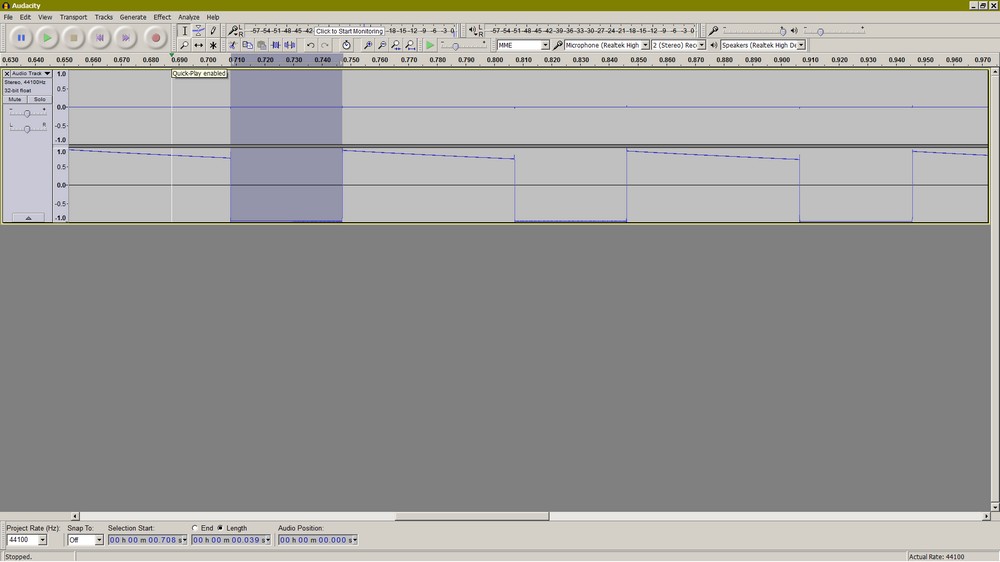The width and height of the screenshot is (1000, 562).
Task: Click the Selection Start time field
Action: 147,540
